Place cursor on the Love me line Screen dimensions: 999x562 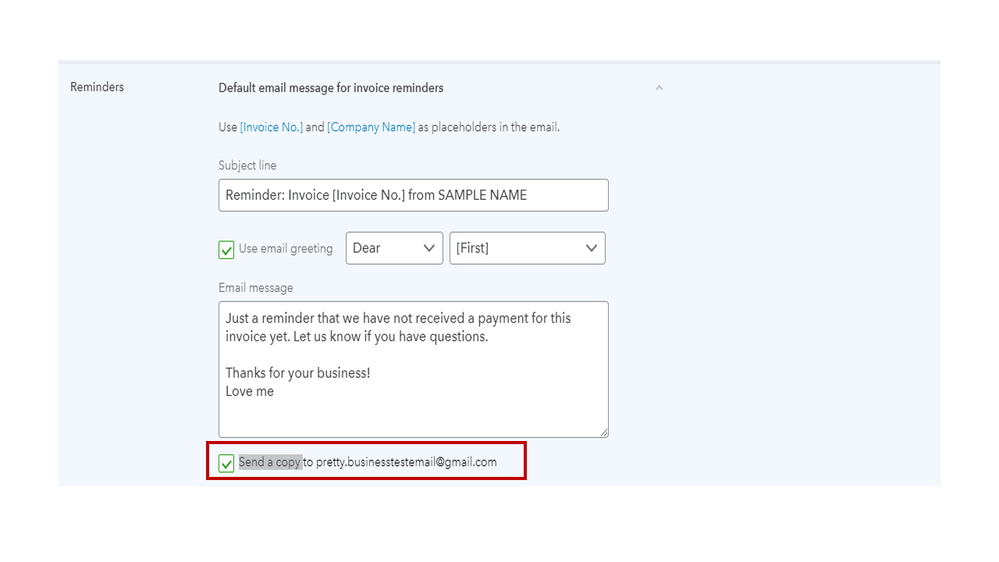pyautogui.click(x=250, y=392)
